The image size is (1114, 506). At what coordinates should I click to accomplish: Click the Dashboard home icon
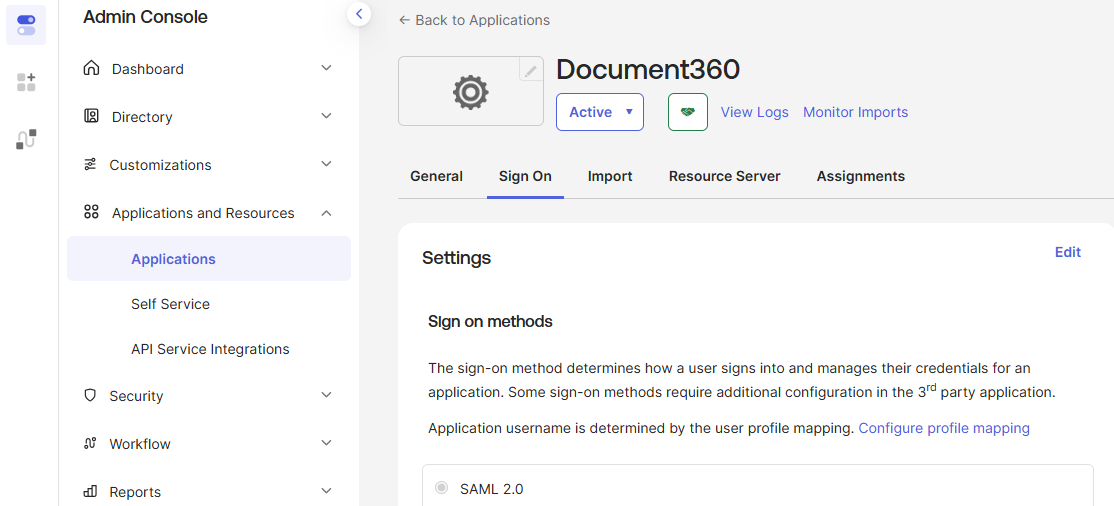tap(91, 68)
